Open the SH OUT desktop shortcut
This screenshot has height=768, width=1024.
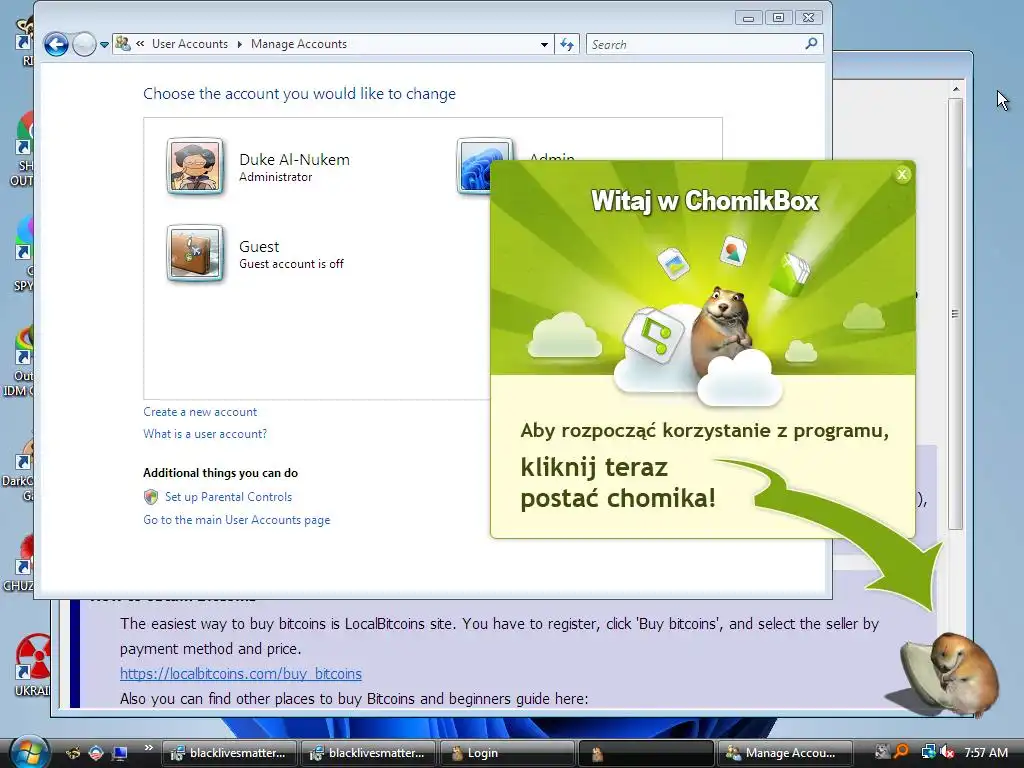[24, 150]
